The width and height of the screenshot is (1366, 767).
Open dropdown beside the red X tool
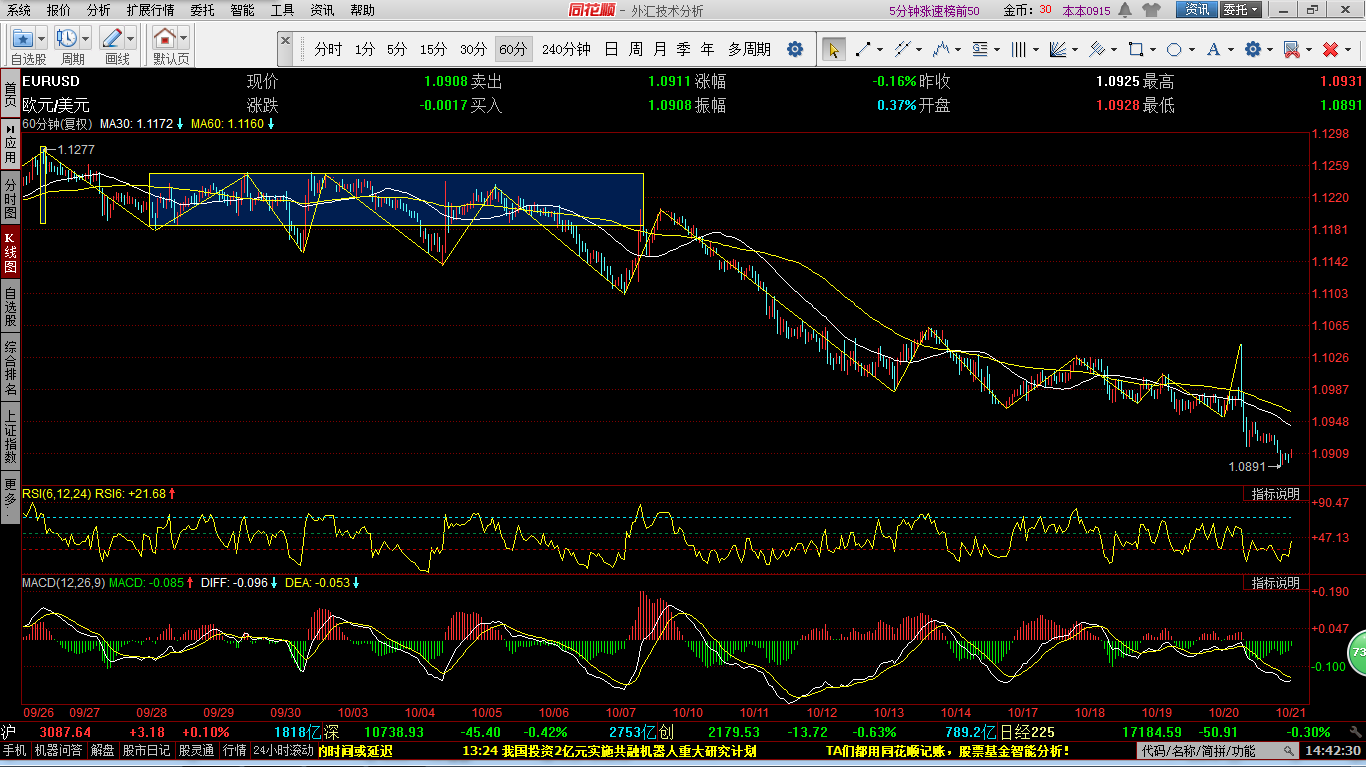tap(1347, 49)
